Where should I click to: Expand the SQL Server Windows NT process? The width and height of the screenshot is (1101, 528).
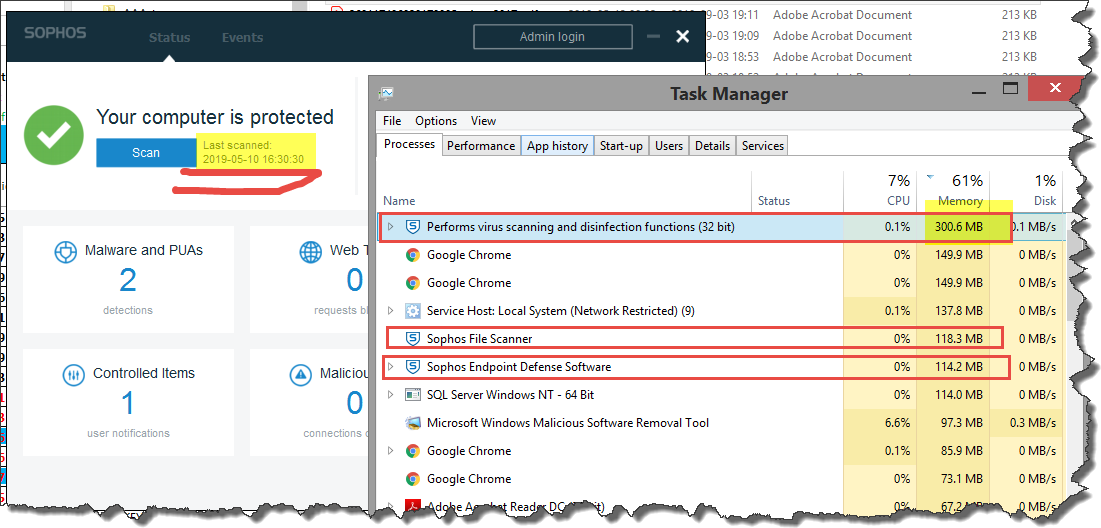click(x=391, y=395)
